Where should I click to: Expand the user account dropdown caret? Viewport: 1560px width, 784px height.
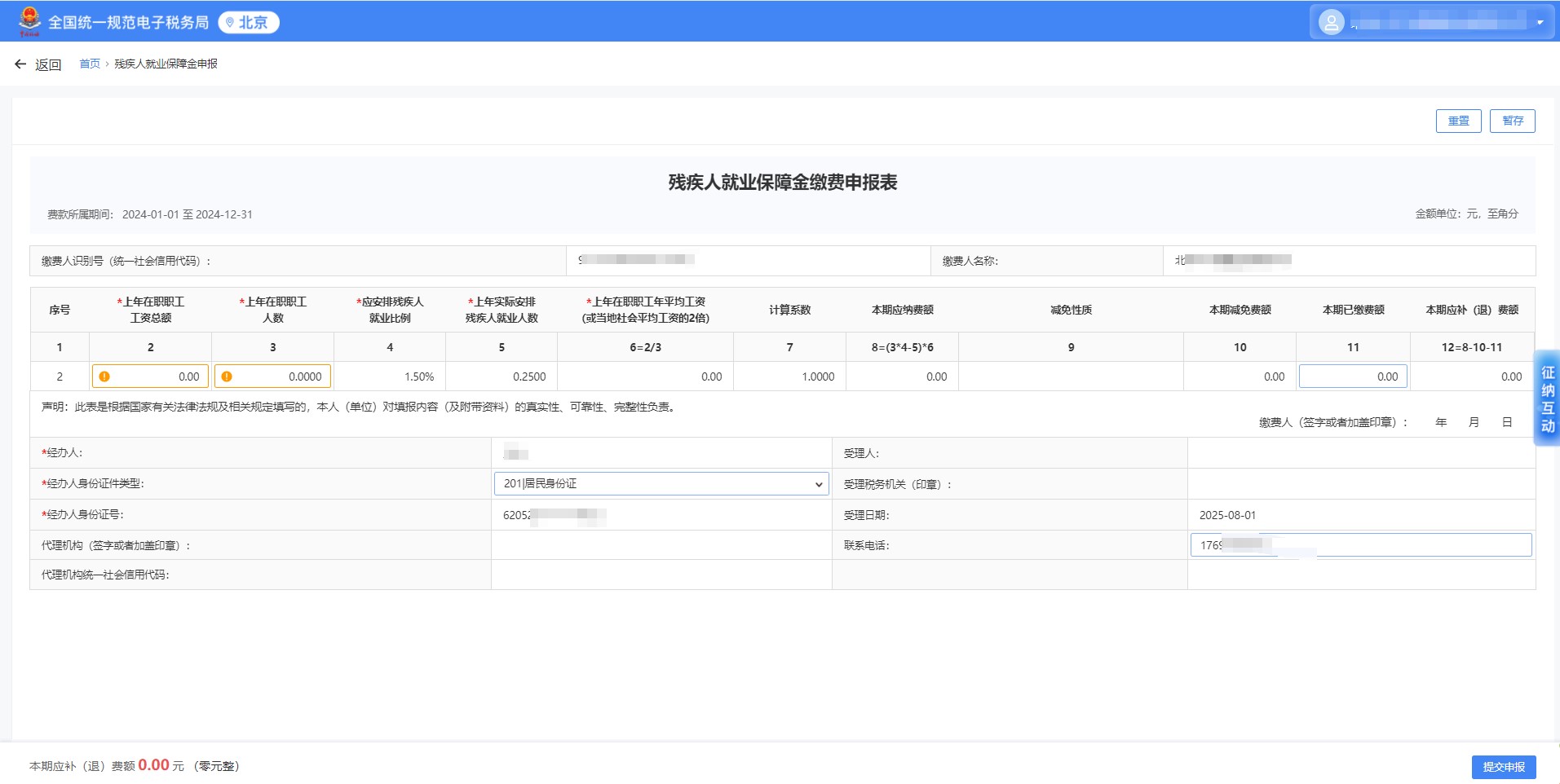(x=1540, y=23)
